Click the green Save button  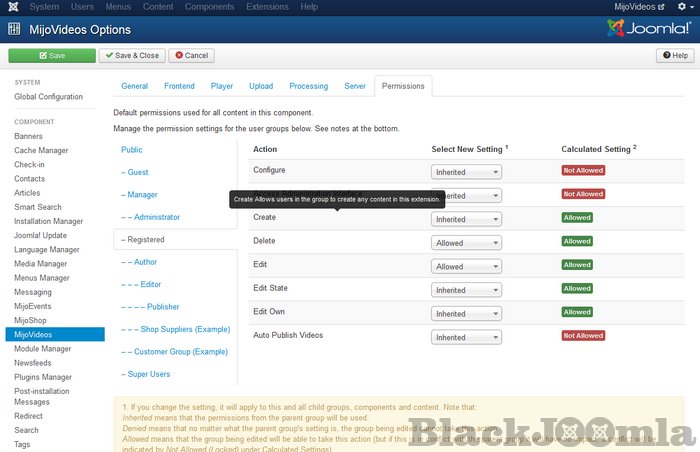pos(51,56)
